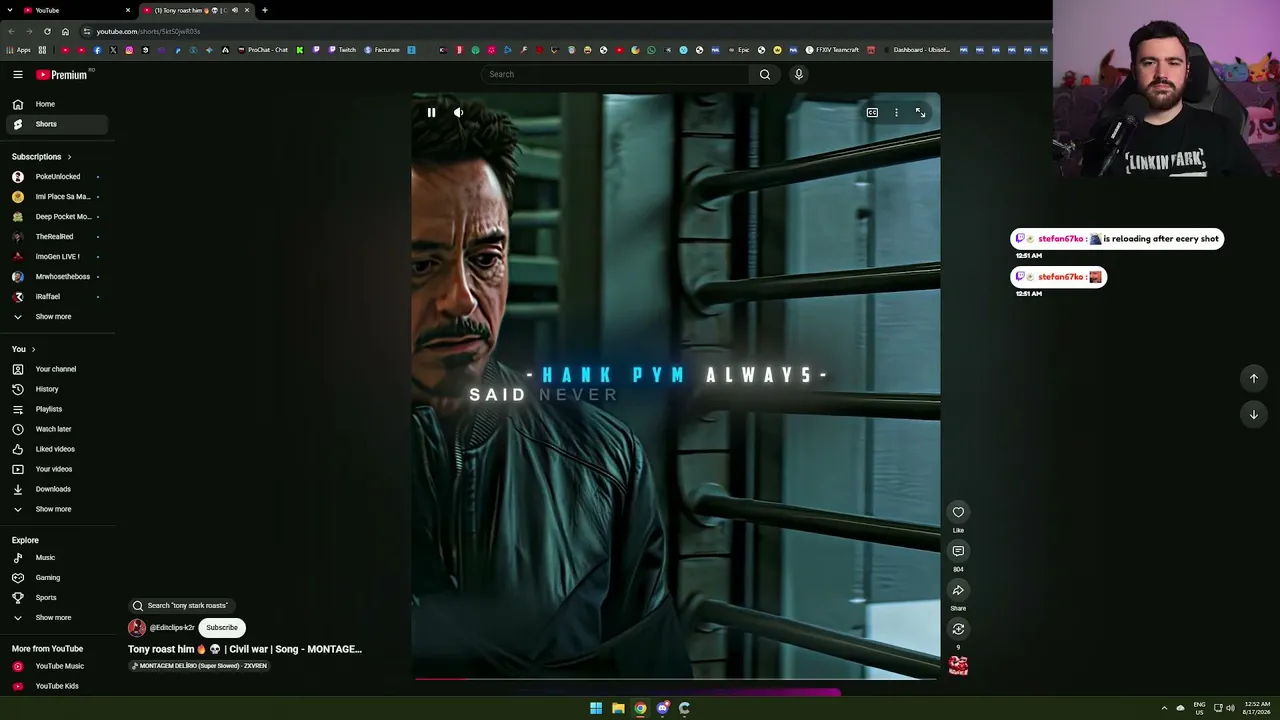Search with your voice microphone
This screenshot has height=720, width=1280.
tap(798, 74)
